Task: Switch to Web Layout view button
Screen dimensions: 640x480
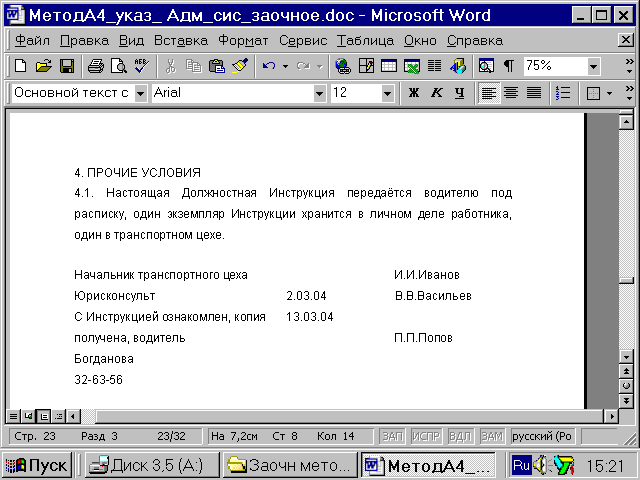Action: coord(28,416)
